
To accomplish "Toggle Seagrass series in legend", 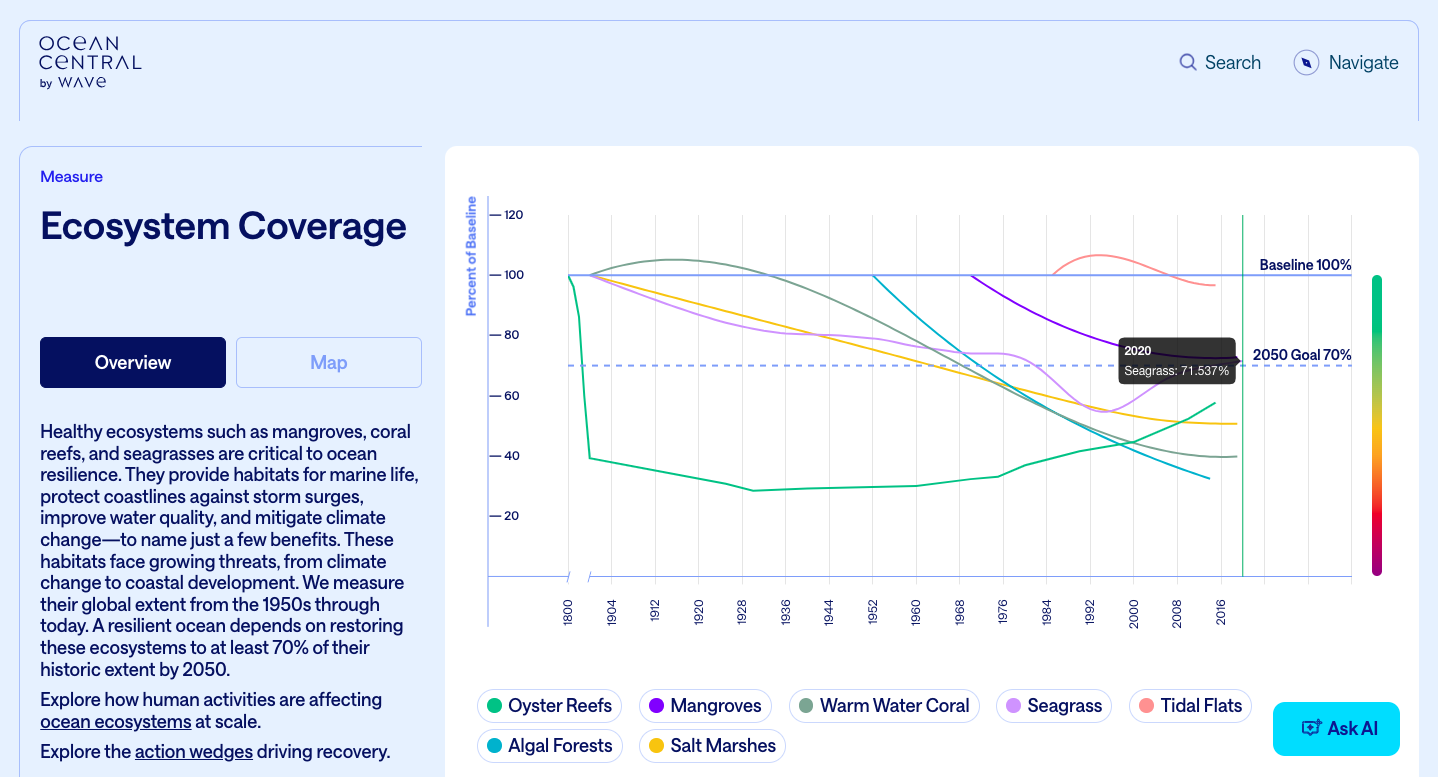I will [x=1054, y=706].
